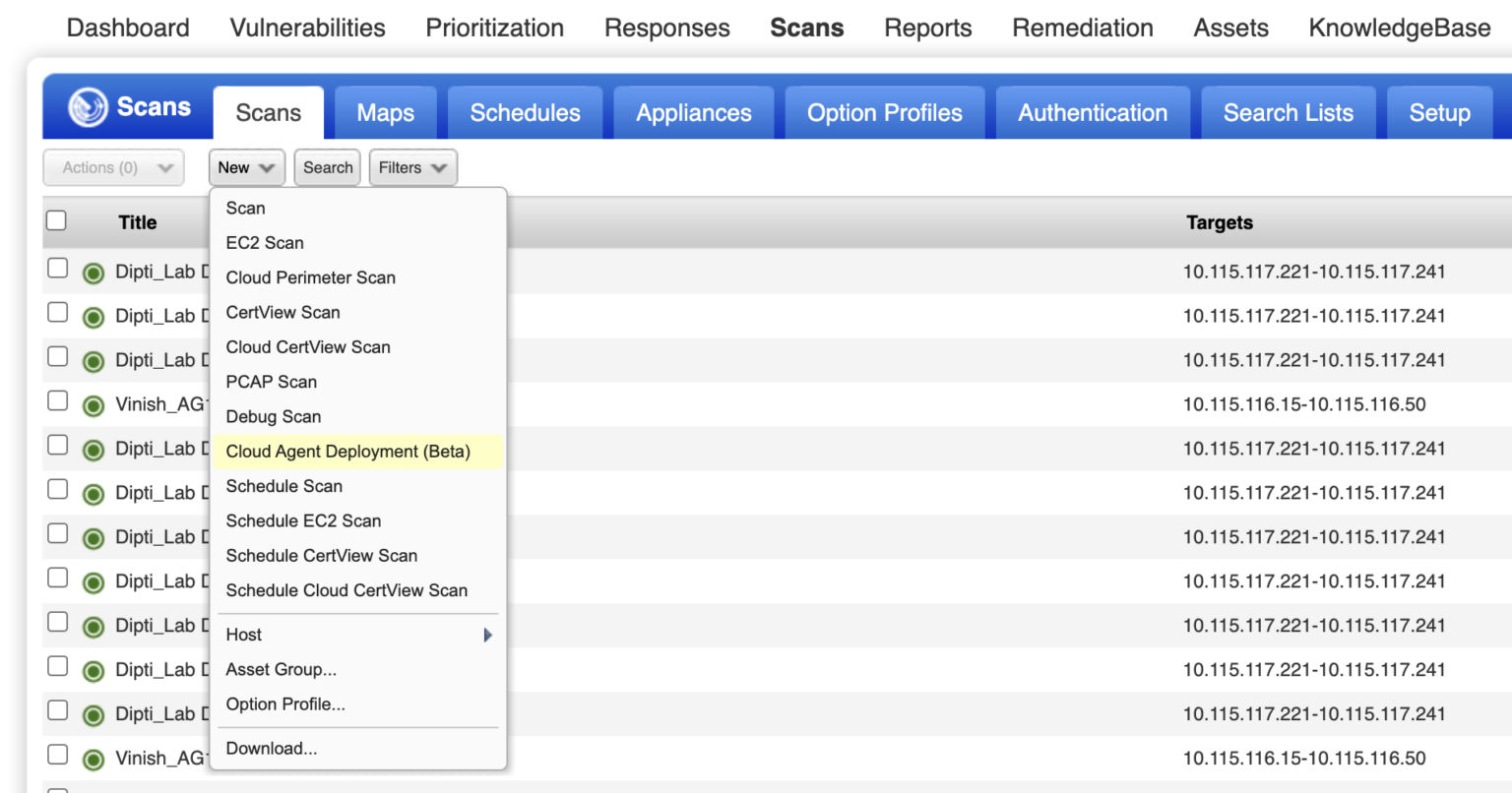Image resolution: width=1512 pixels, height=793 pixels.
Task: Click the Qualys Scans logo icon
Action: [x=90, y=107]
